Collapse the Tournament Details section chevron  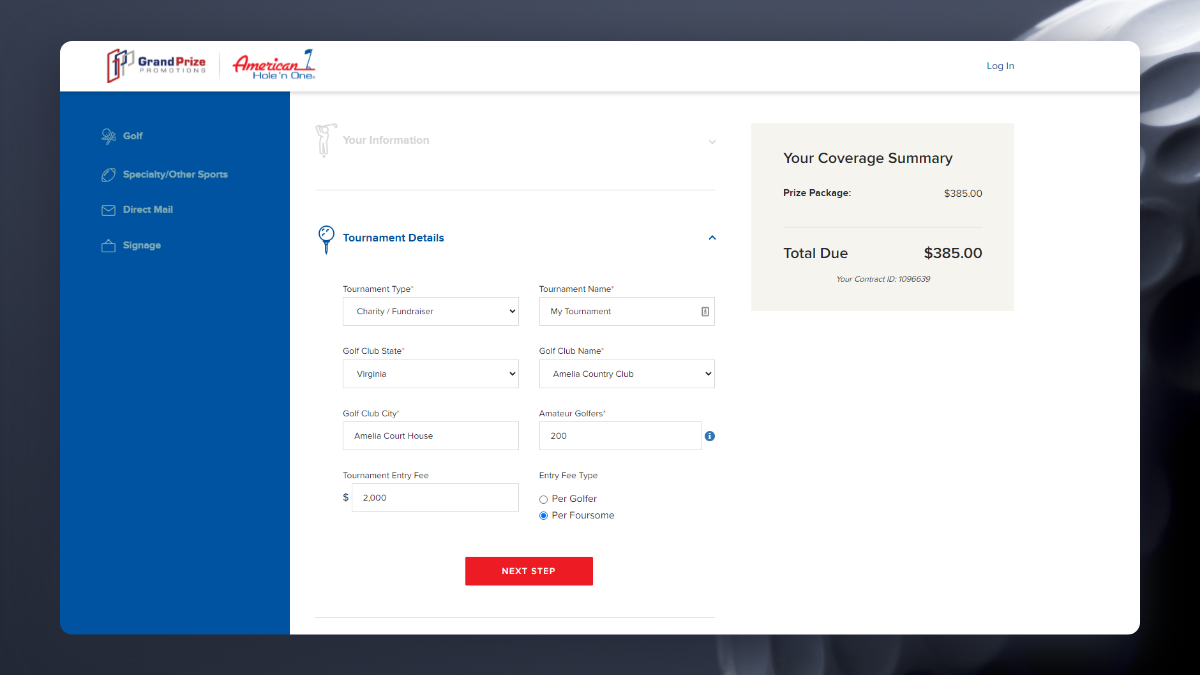[712, 238]
